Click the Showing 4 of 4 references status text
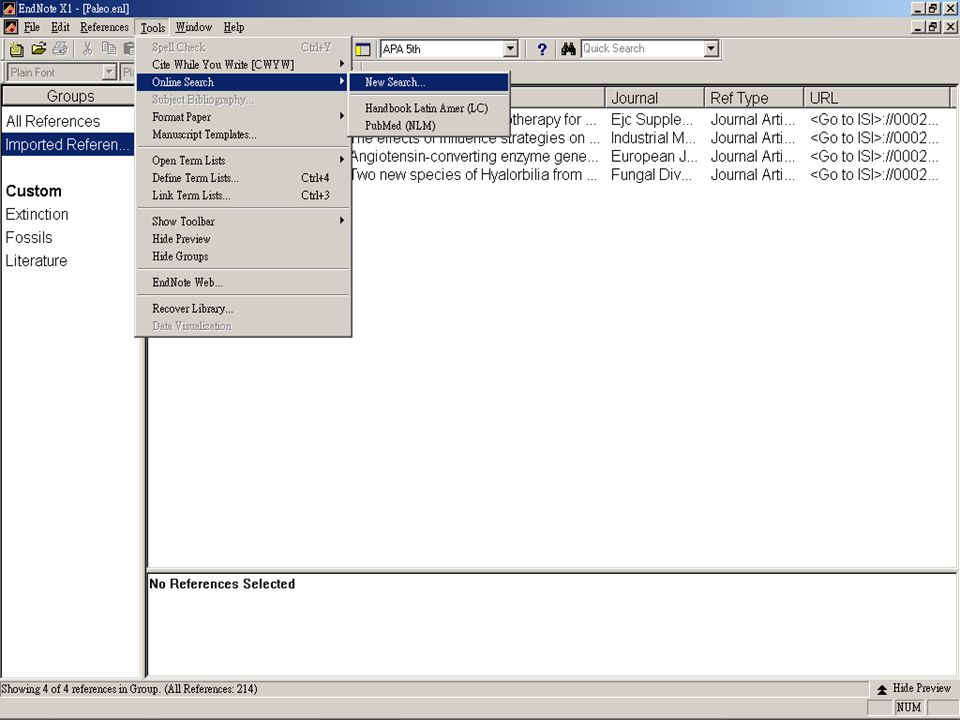The image size is (960, 720). (x=129, y=689)
